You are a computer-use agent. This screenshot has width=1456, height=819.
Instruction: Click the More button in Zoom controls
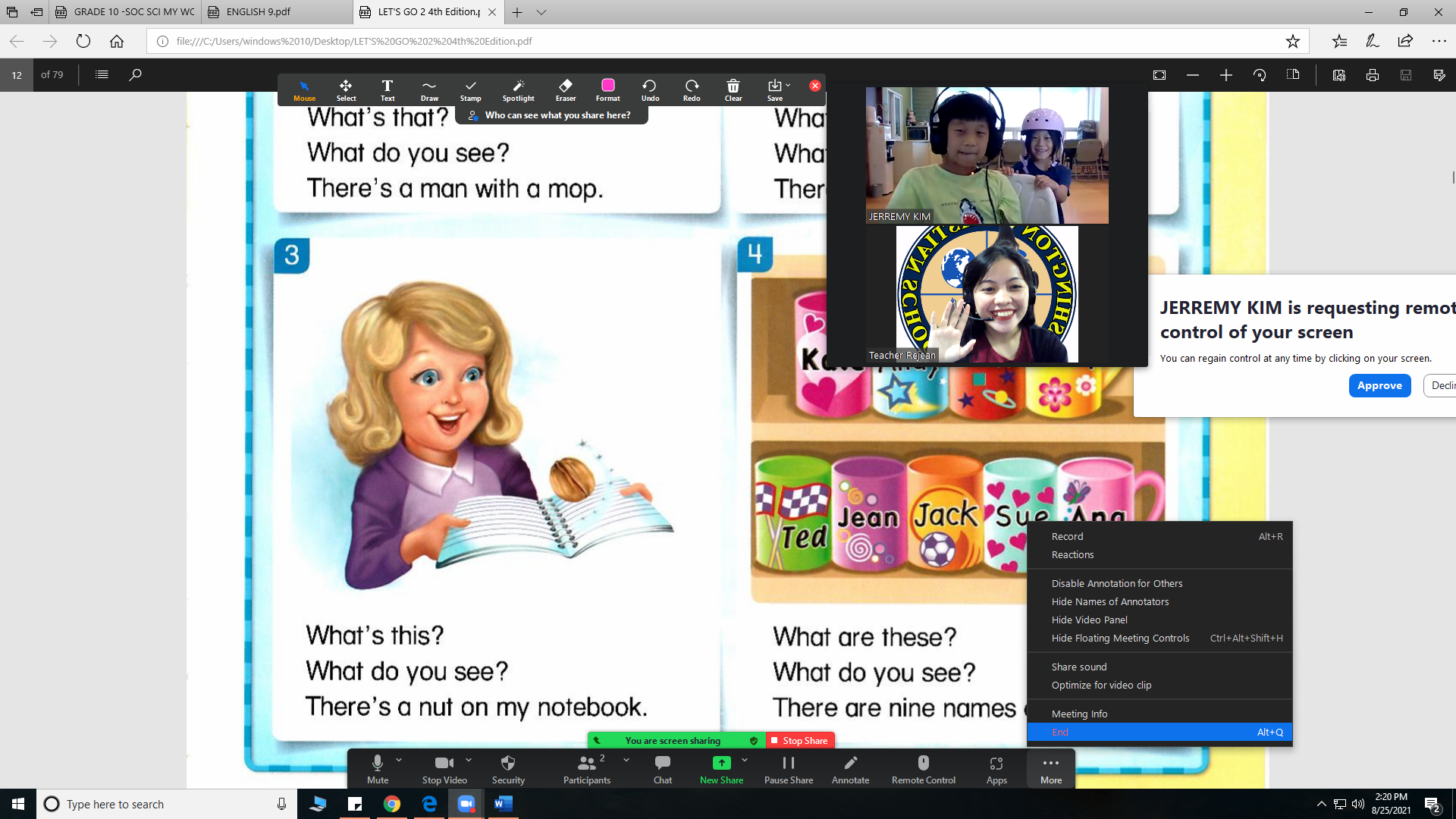pos(1051,769)
